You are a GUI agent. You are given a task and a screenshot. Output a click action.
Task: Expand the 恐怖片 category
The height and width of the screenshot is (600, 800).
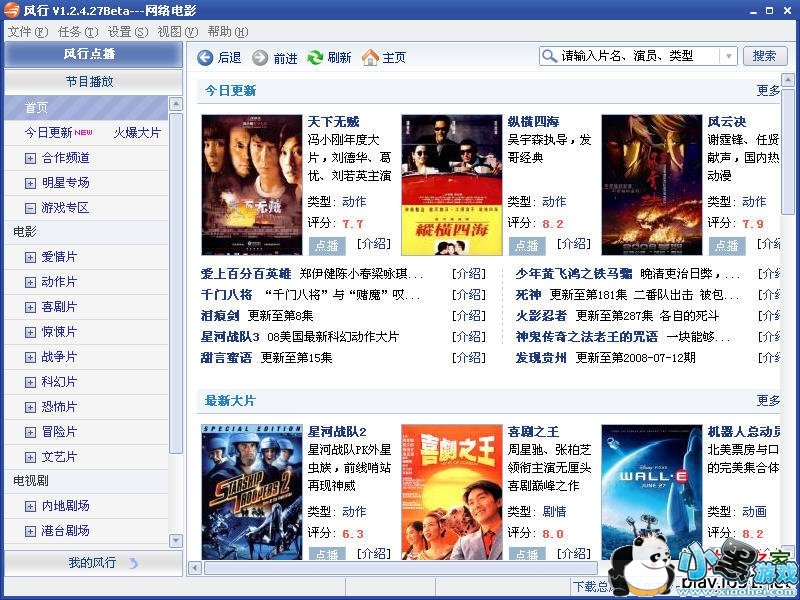coord(30,407)
